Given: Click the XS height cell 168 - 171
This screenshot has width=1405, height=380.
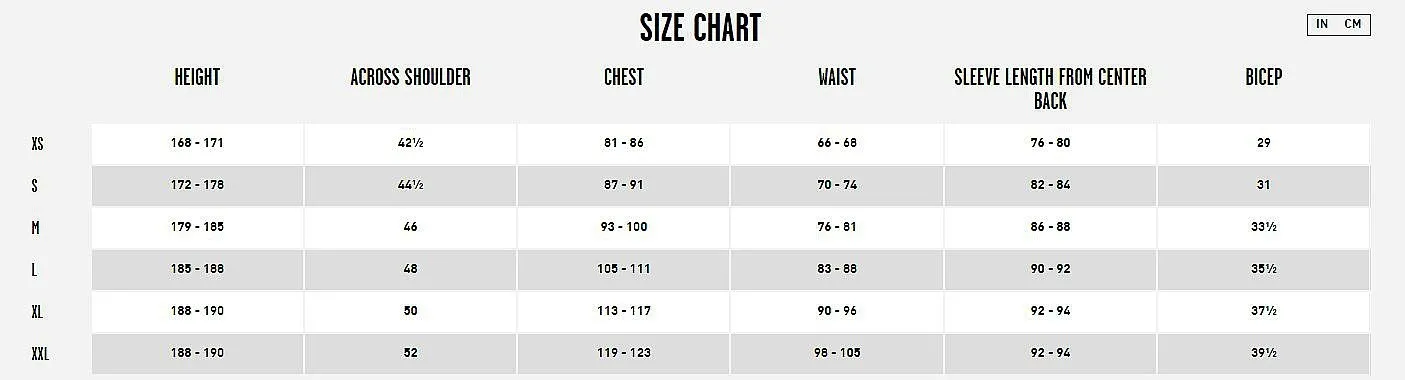Looking at the screenshot, I should point(197,143).
